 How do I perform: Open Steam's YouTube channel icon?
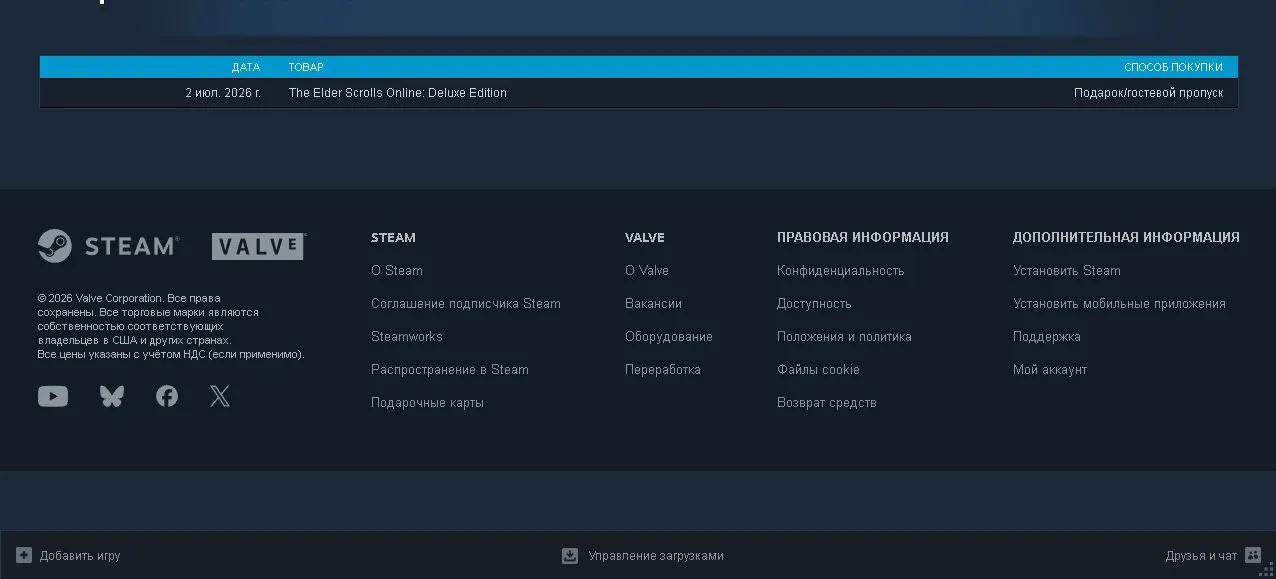coord(53,396)
